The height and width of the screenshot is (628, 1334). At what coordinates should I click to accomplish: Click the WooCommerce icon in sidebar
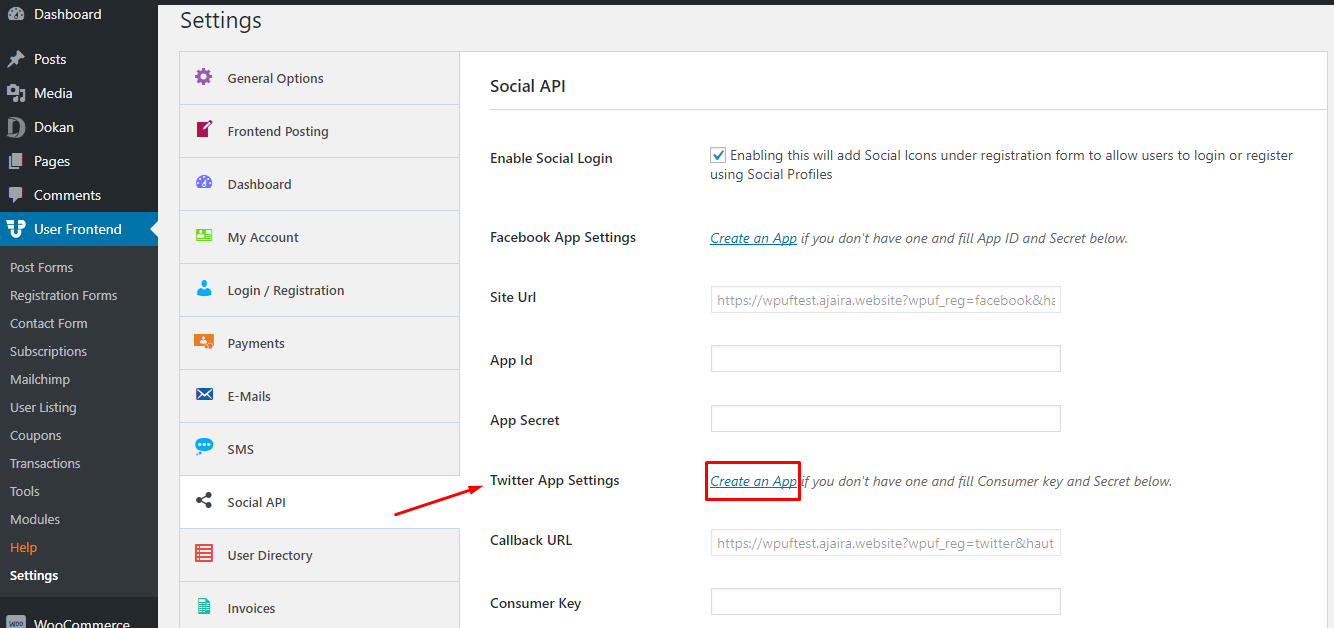click(16, 622)
